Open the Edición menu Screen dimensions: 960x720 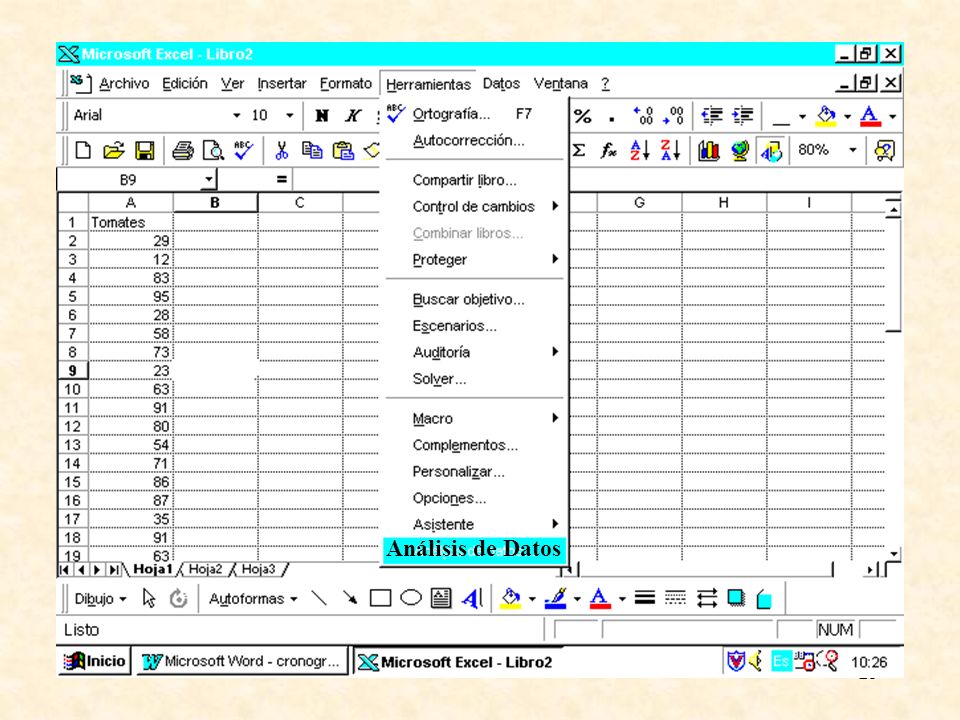pyautogui.click(x=184, y=83)
